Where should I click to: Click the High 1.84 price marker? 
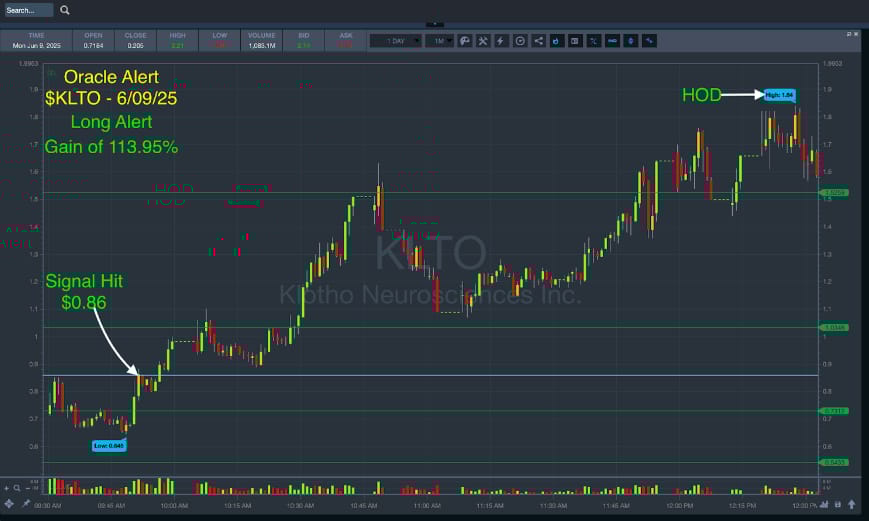point(779,95)
